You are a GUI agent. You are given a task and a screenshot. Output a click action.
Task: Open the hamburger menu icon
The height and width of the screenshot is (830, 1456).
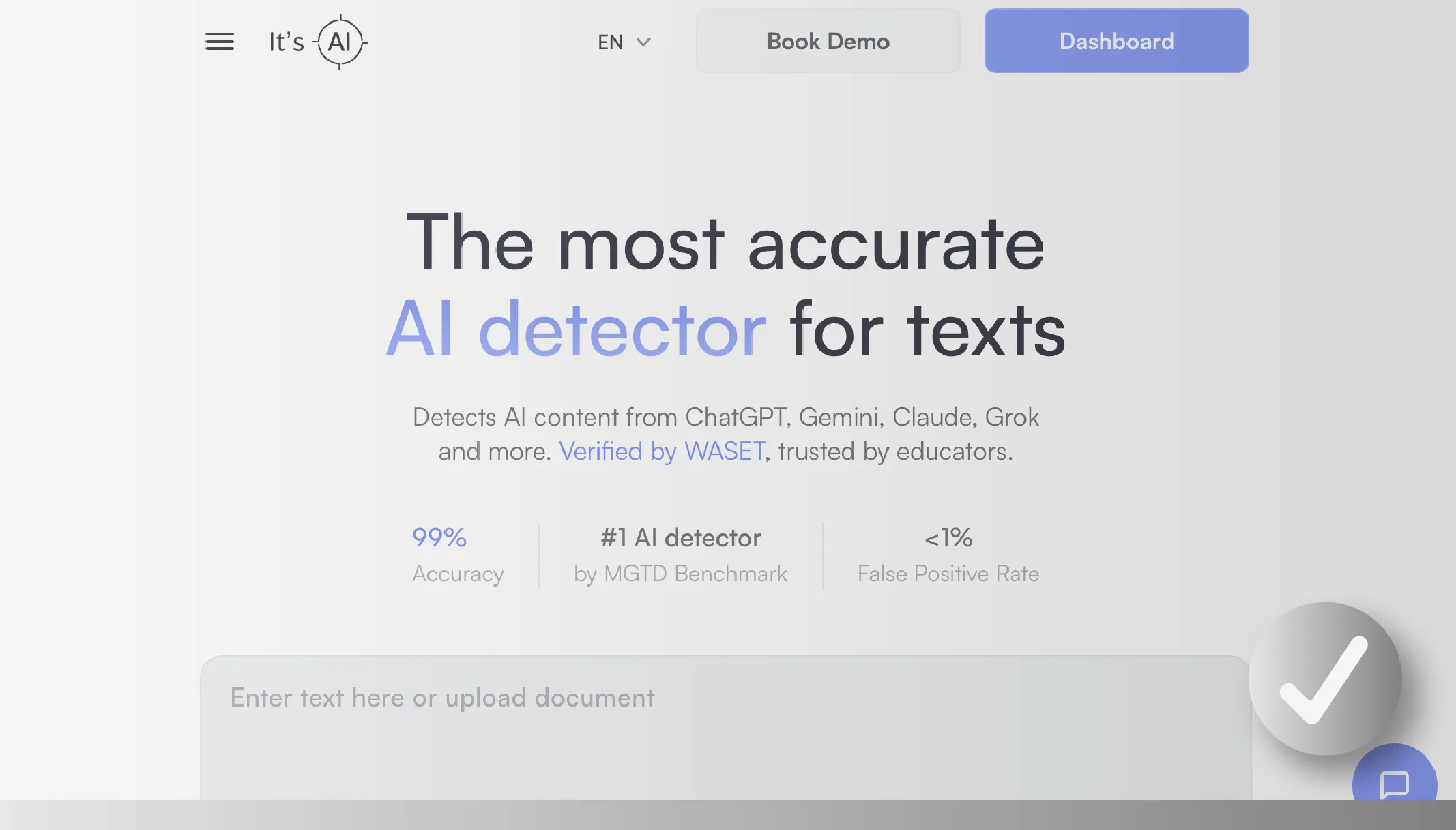coord(219,42)
